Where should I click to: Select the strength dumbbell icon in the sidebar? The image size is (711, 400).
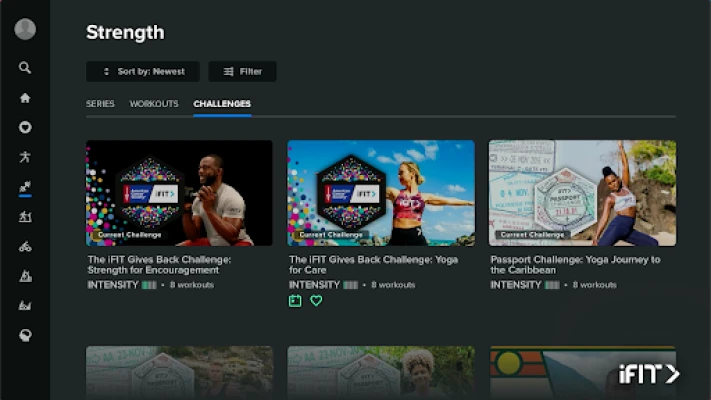pos(25,186)
